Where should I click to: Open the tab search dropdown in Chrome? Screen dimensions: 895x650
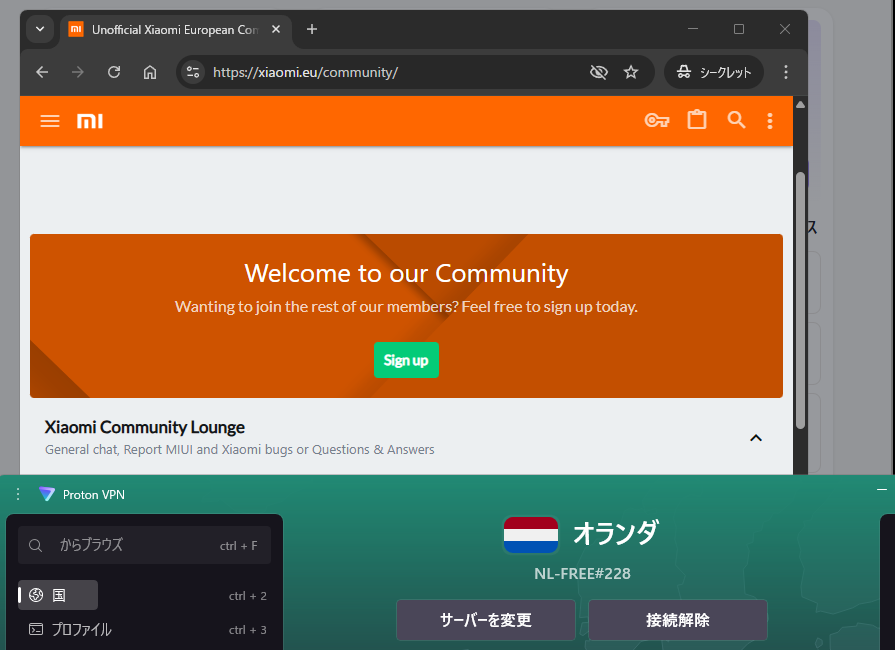40,29
